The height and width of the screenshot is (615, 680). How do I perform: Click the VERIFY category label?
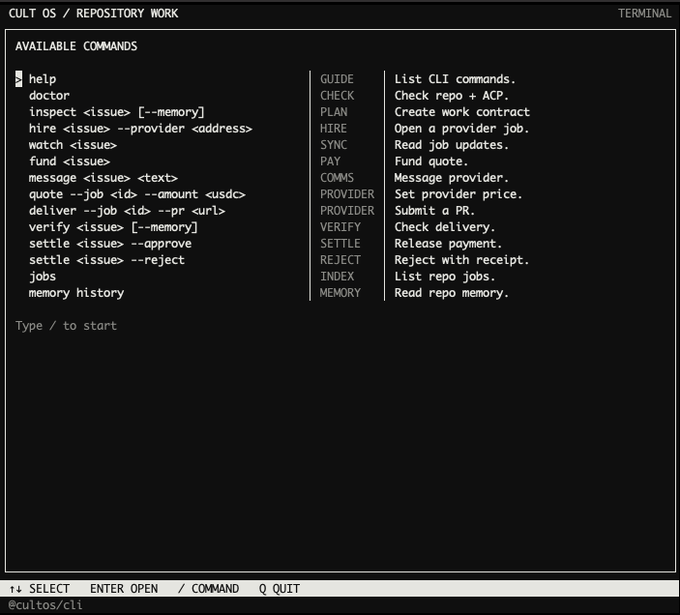(x=340, y=227)
